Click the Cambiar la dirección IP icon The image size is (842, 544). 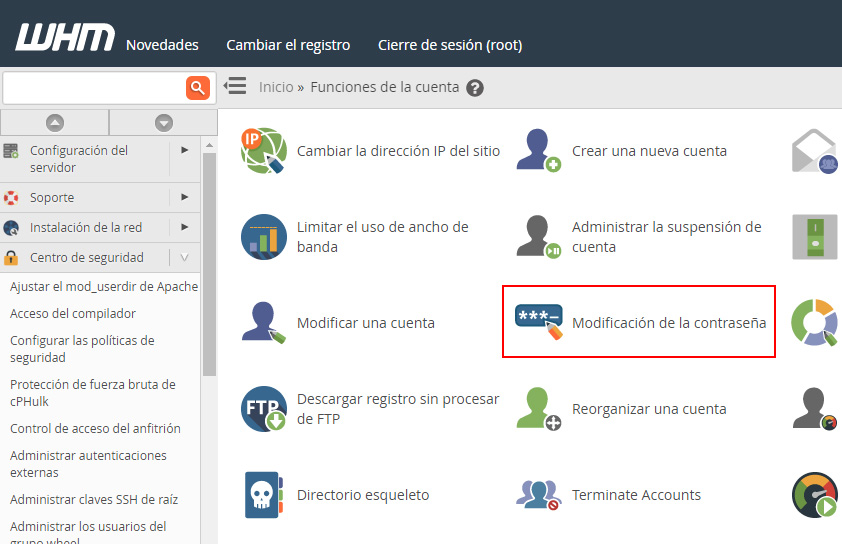[x=264, y=151]
